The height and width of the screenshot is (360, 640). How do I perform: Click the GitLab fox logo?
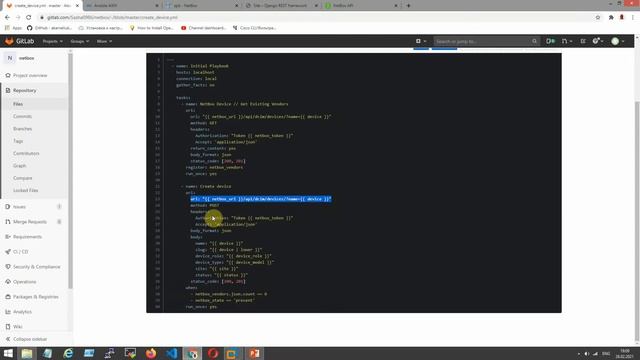[9, 41]
